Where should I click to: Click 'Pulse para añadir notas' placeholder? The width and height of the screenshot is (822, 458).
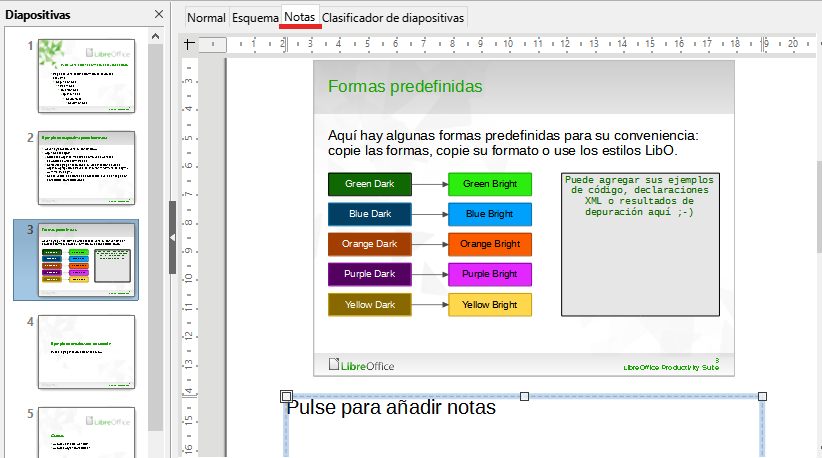[x=391, y=408]
